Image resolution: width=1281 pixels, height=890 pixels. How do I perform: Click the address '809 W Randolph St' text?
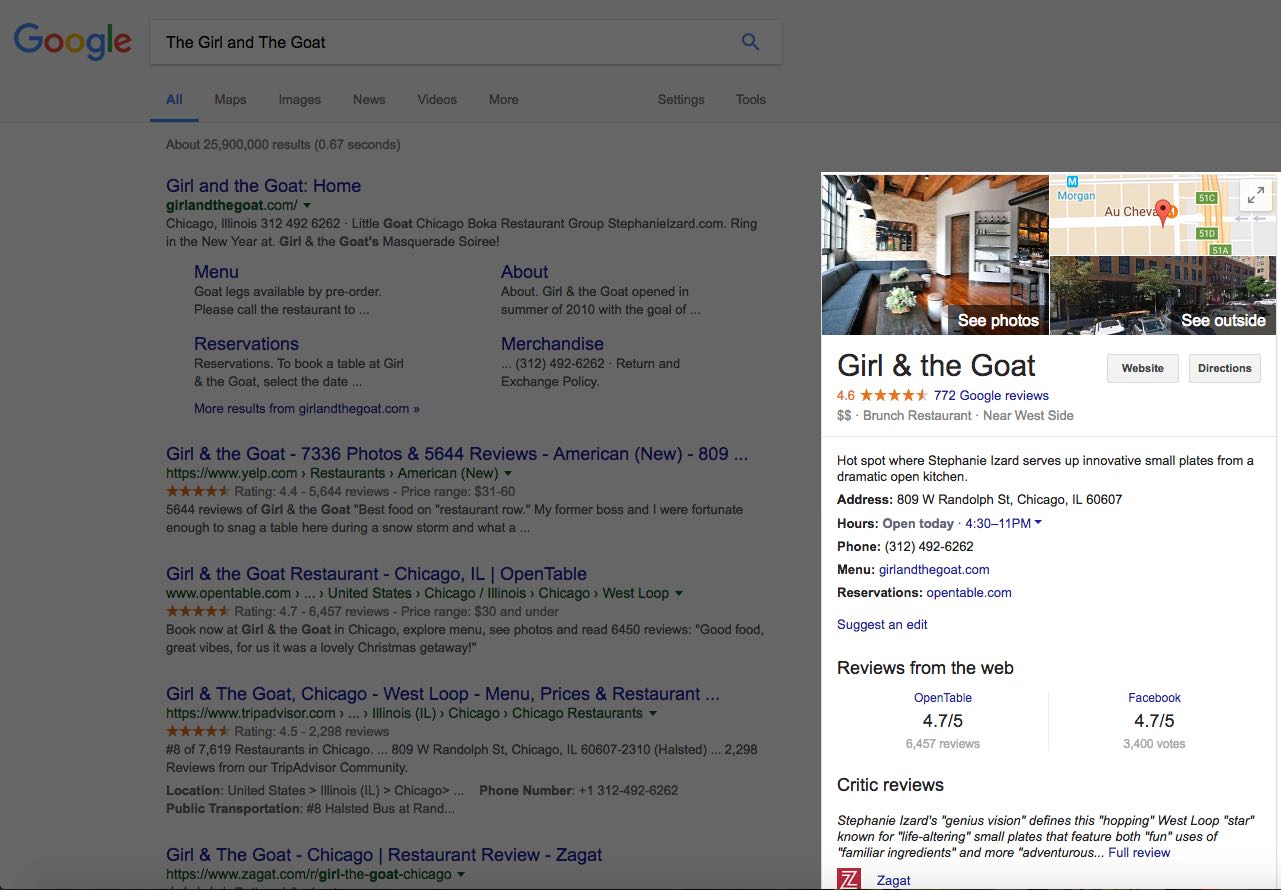(x=1009, y=499)
